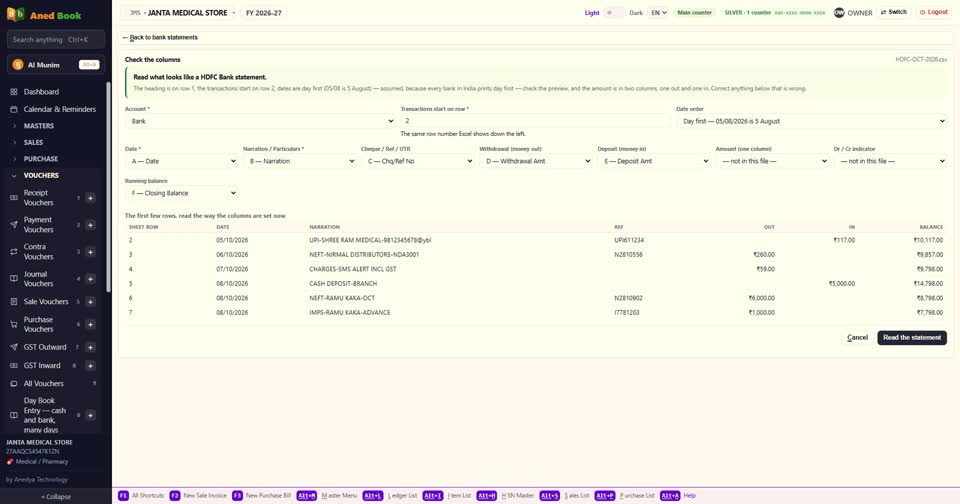The height and width of the screenshot is (504, 960).
Task: Open the Account dropdown
Action: [260, 121]
